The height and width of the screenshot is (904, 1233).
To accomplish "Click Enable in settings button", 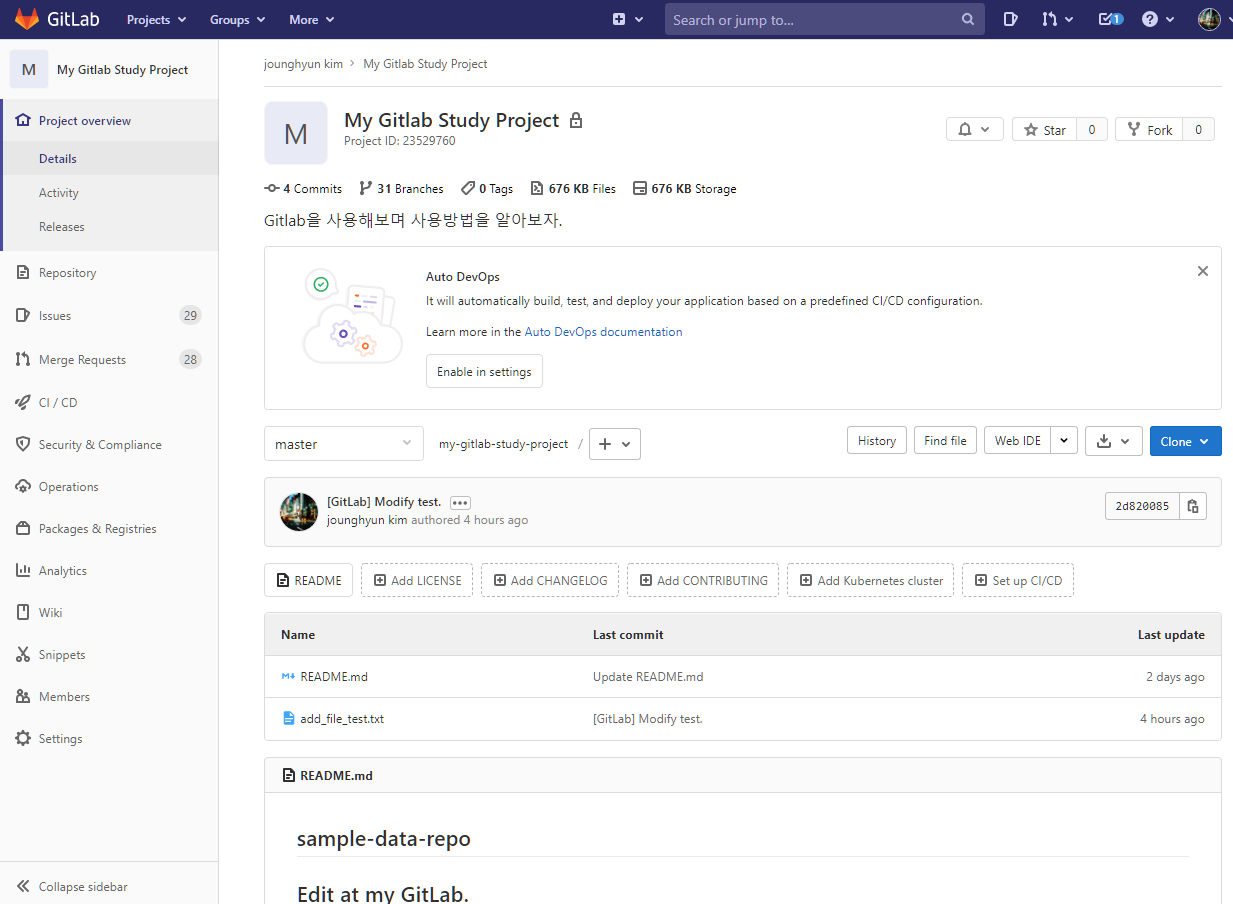I will point(484,371).
